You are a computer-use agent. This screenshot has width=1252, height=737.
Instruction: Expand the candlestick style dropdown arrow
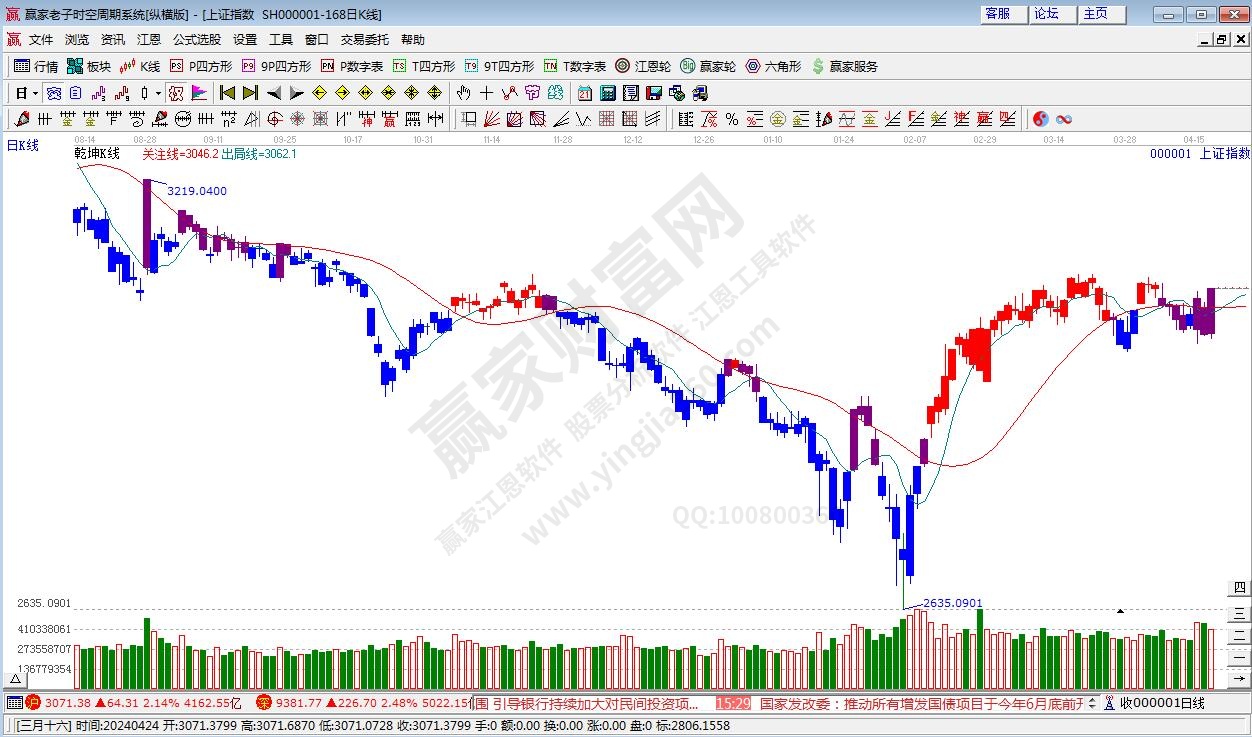pyautogui.click(x=158, y=93)
